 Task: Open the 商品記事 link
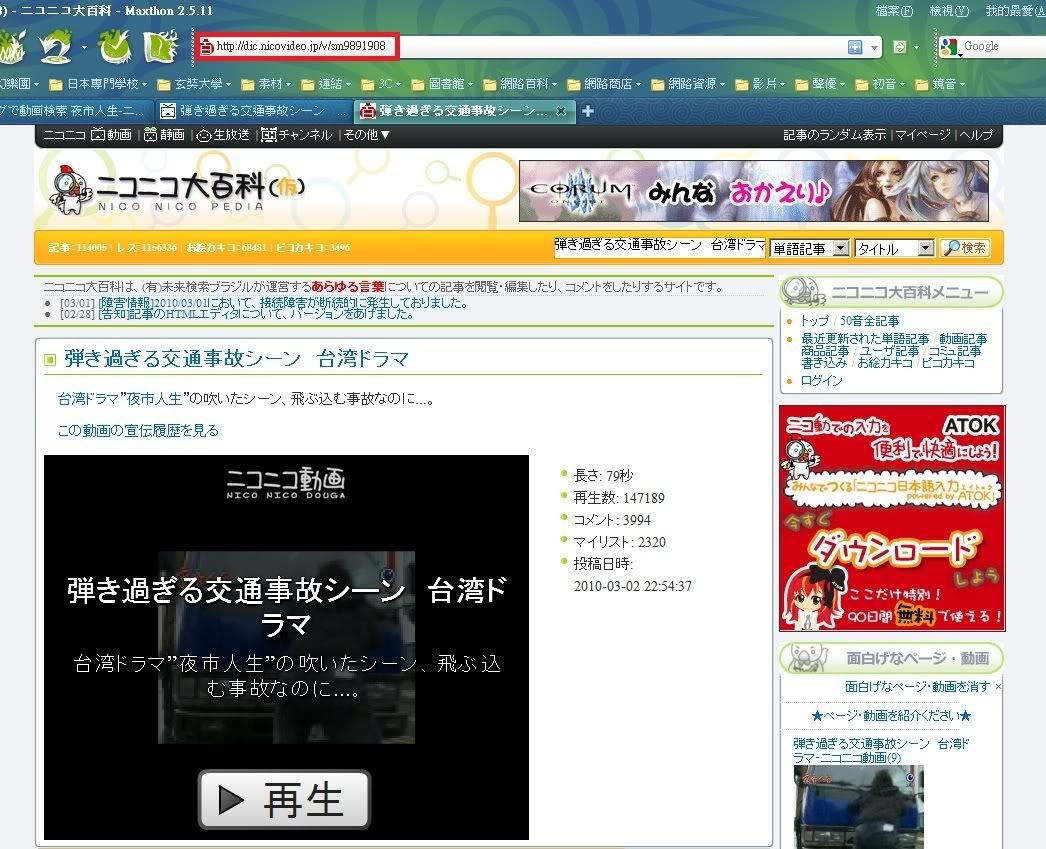[x=825, y=351]
